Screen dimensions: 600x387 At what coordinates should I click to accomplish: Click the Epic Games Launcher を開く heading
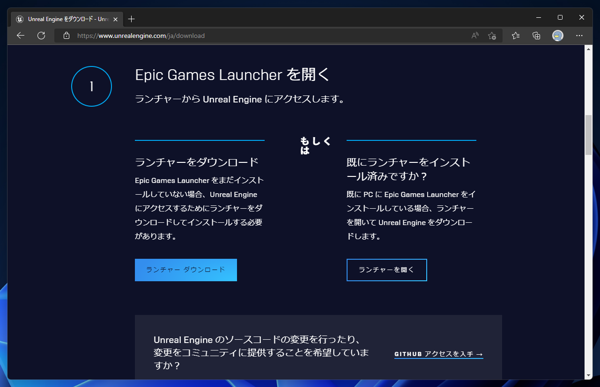(x=232, y=75)
